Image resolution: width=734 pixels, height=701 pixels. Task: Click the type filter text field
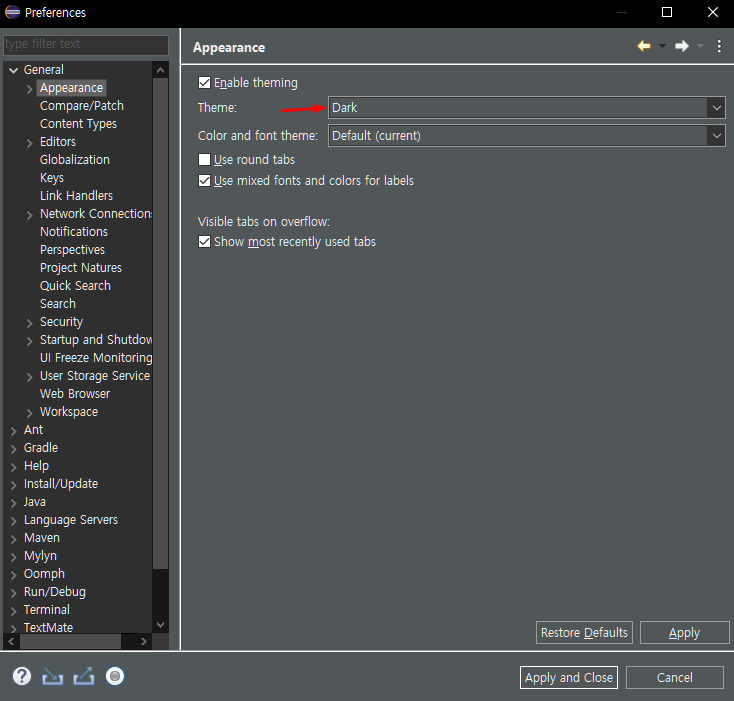(x=86, y=44)
